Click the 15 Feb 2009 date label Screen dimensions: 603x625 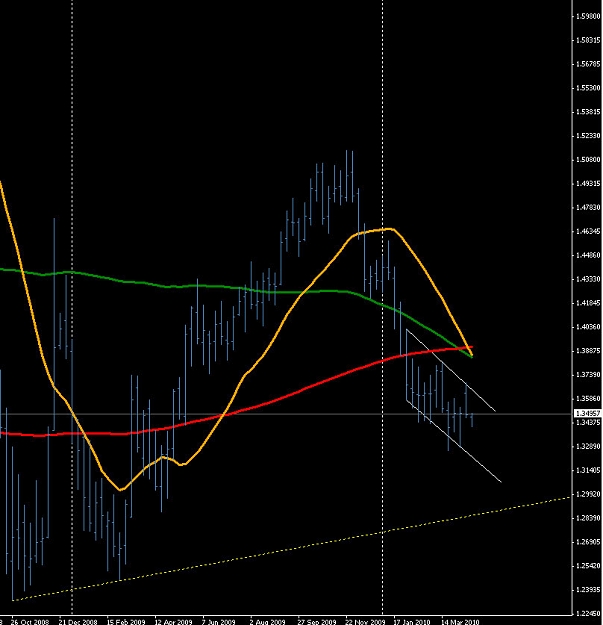tap(126, 622)
